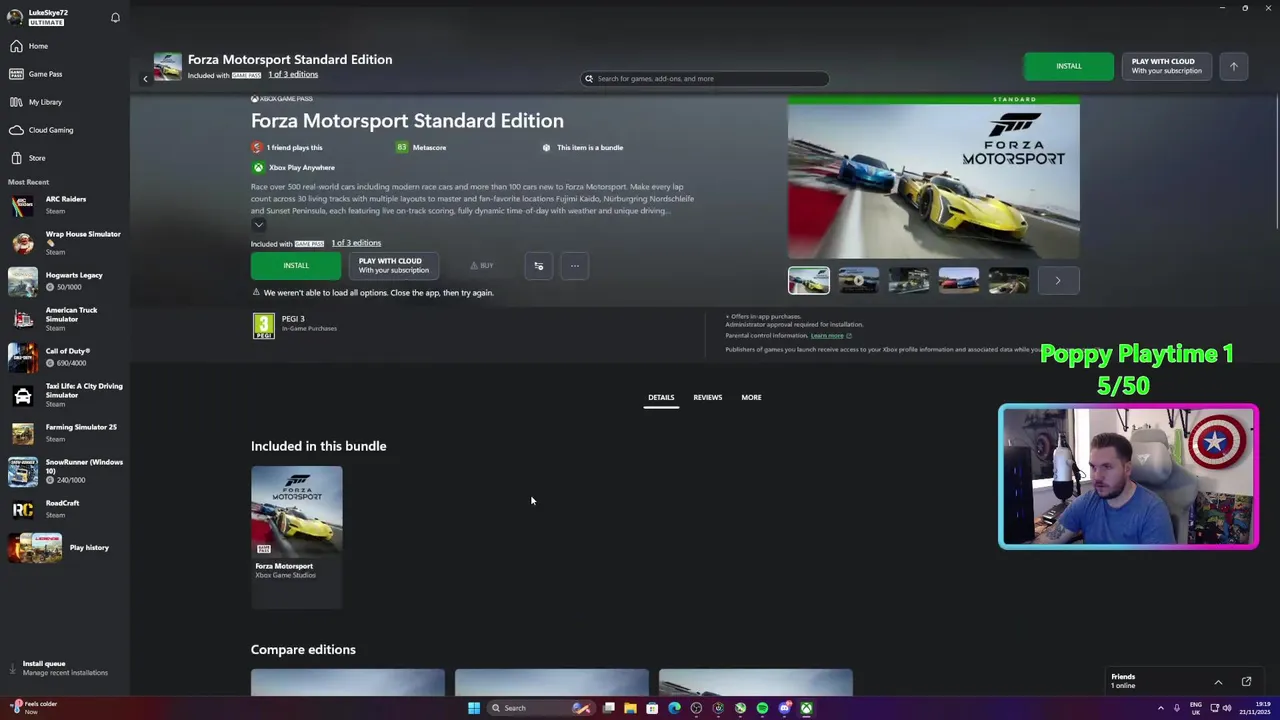Switch to the More tab
Image resolution: width=1280 pixels, height=720 pixels.
click(751, 398)
